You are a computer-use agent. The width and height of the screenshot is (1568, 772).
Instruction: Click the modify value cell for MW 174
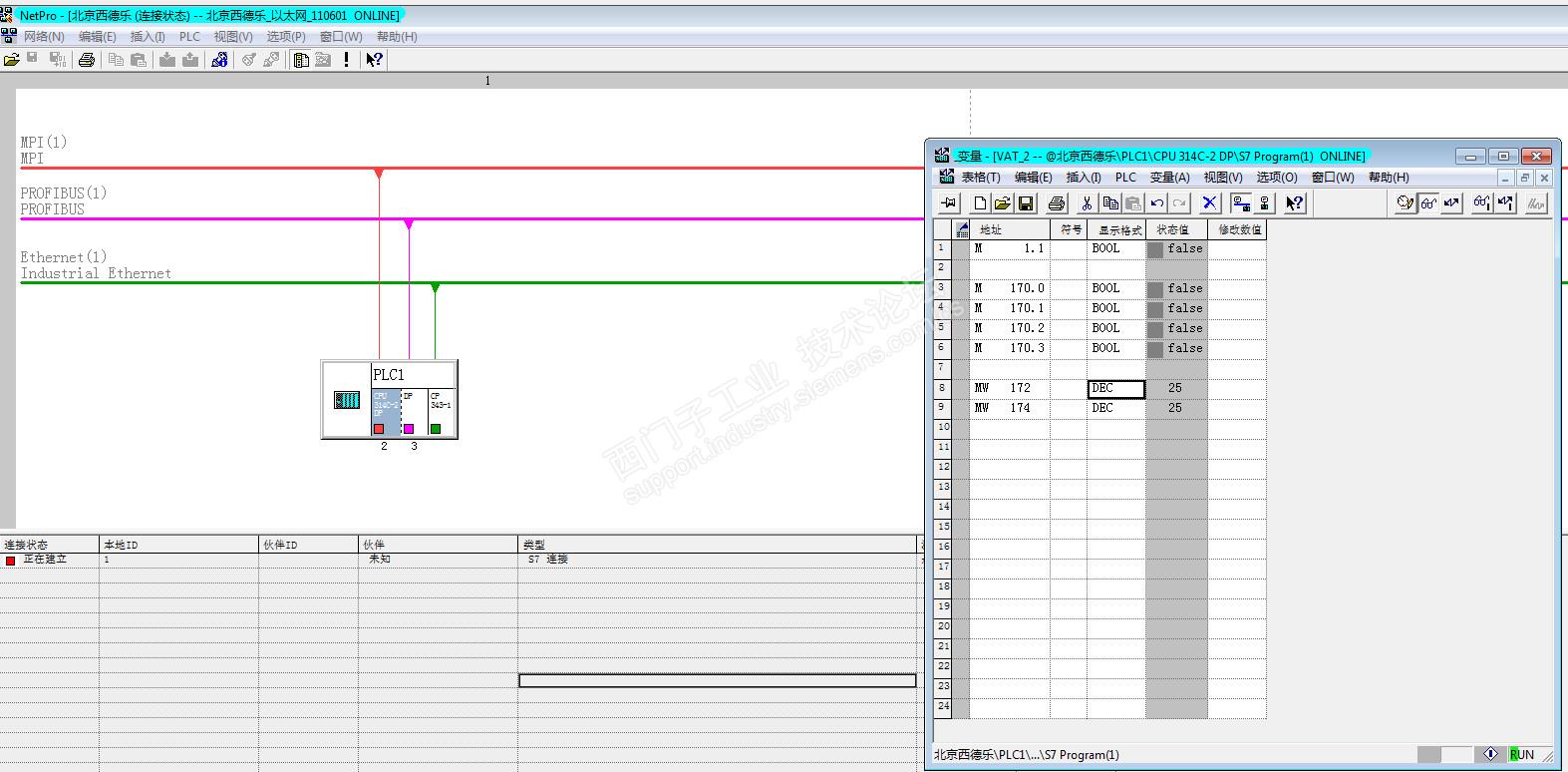coord(1237,409)
